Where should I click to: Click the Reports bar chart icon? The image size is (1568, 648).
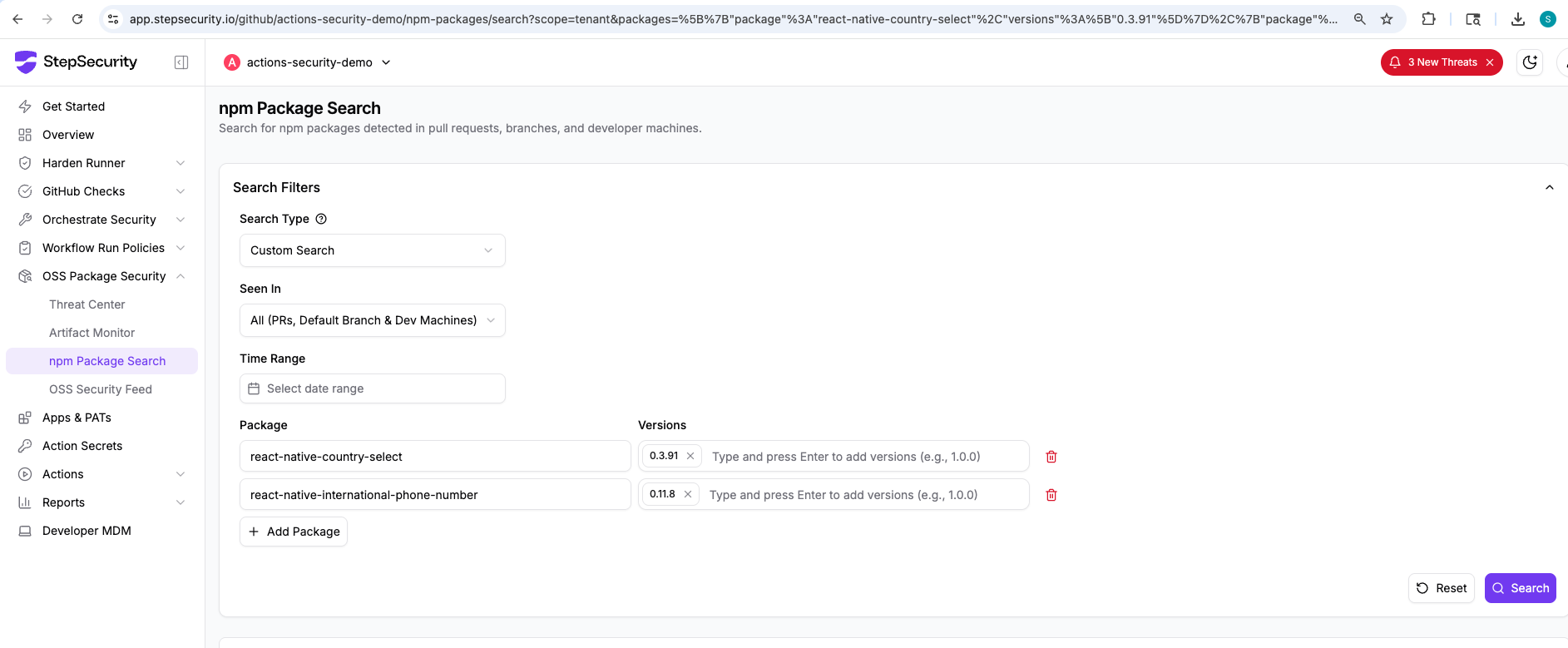[x=25, y=502]
